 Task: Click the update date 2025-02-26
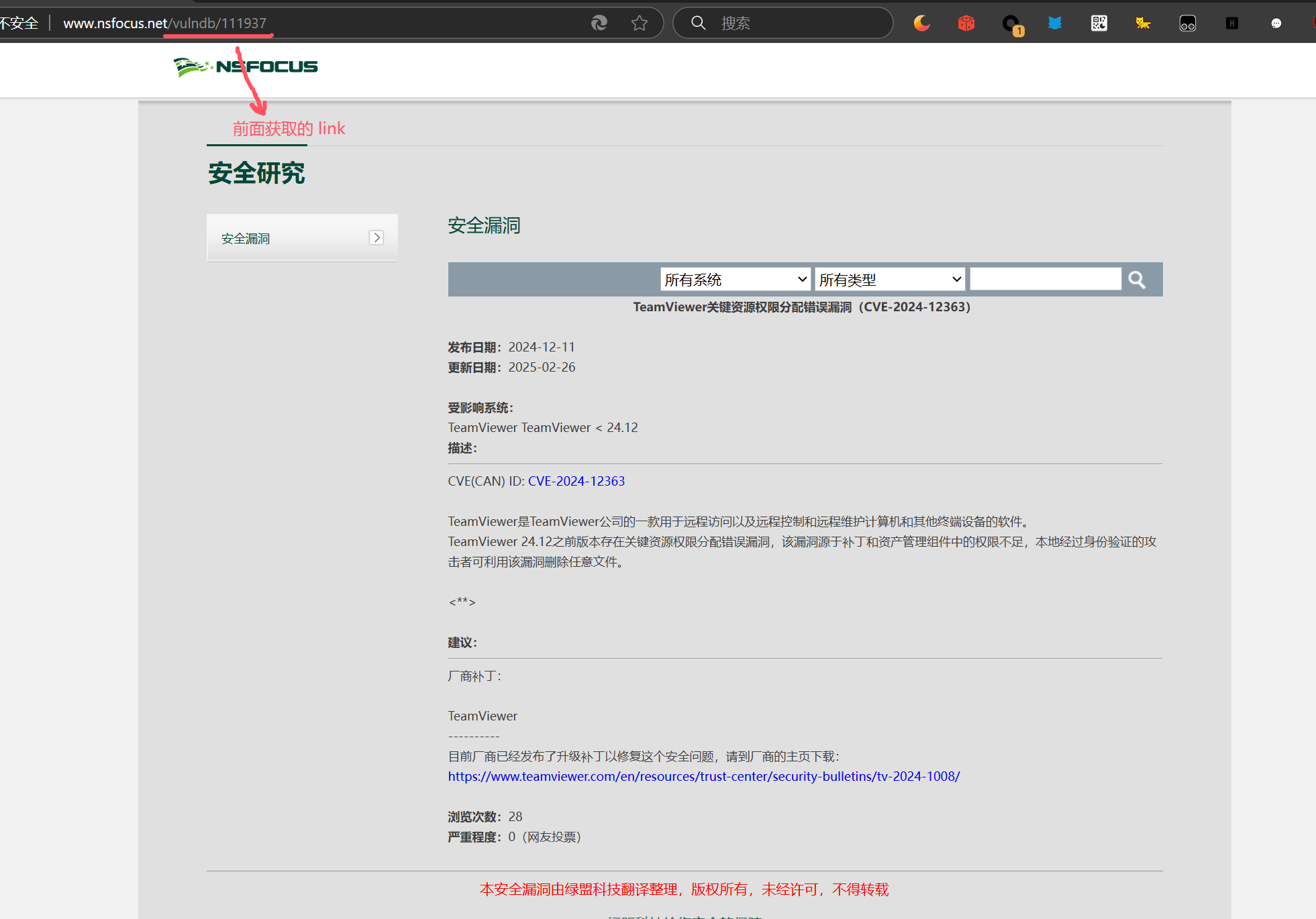(542, 367)
